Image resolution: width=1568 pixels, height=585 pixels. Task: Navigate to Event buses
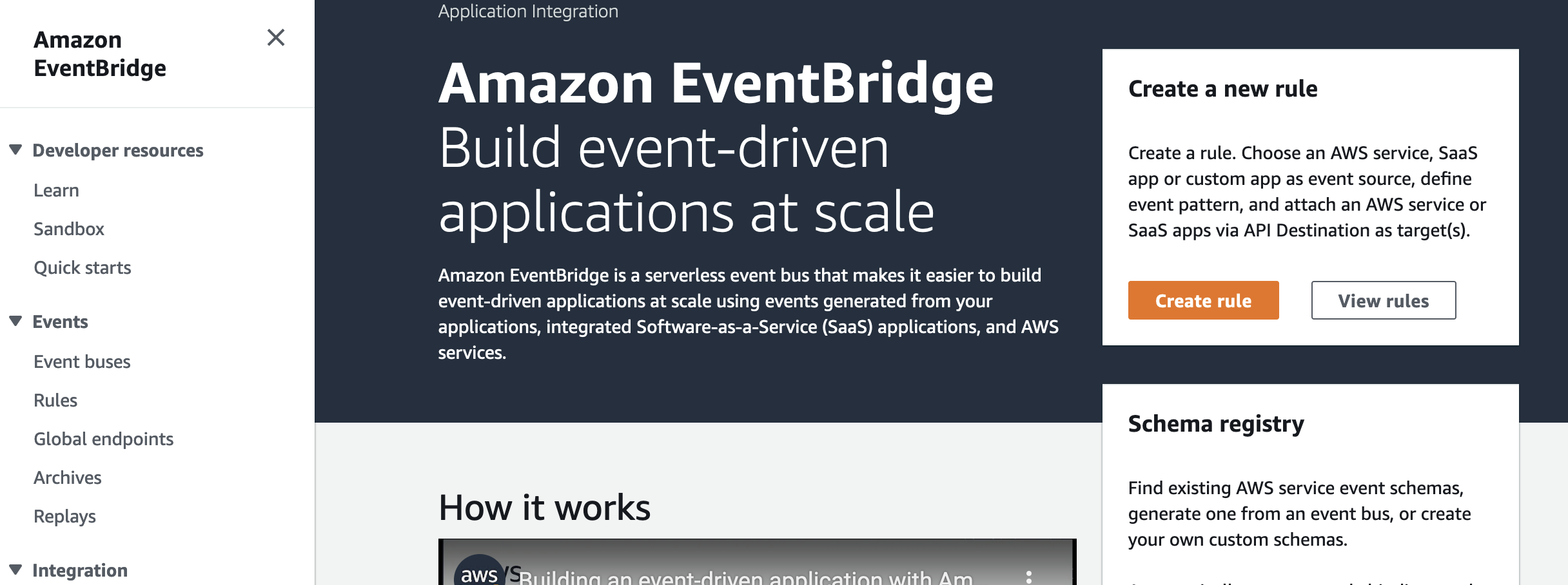[x=83, y=361]
